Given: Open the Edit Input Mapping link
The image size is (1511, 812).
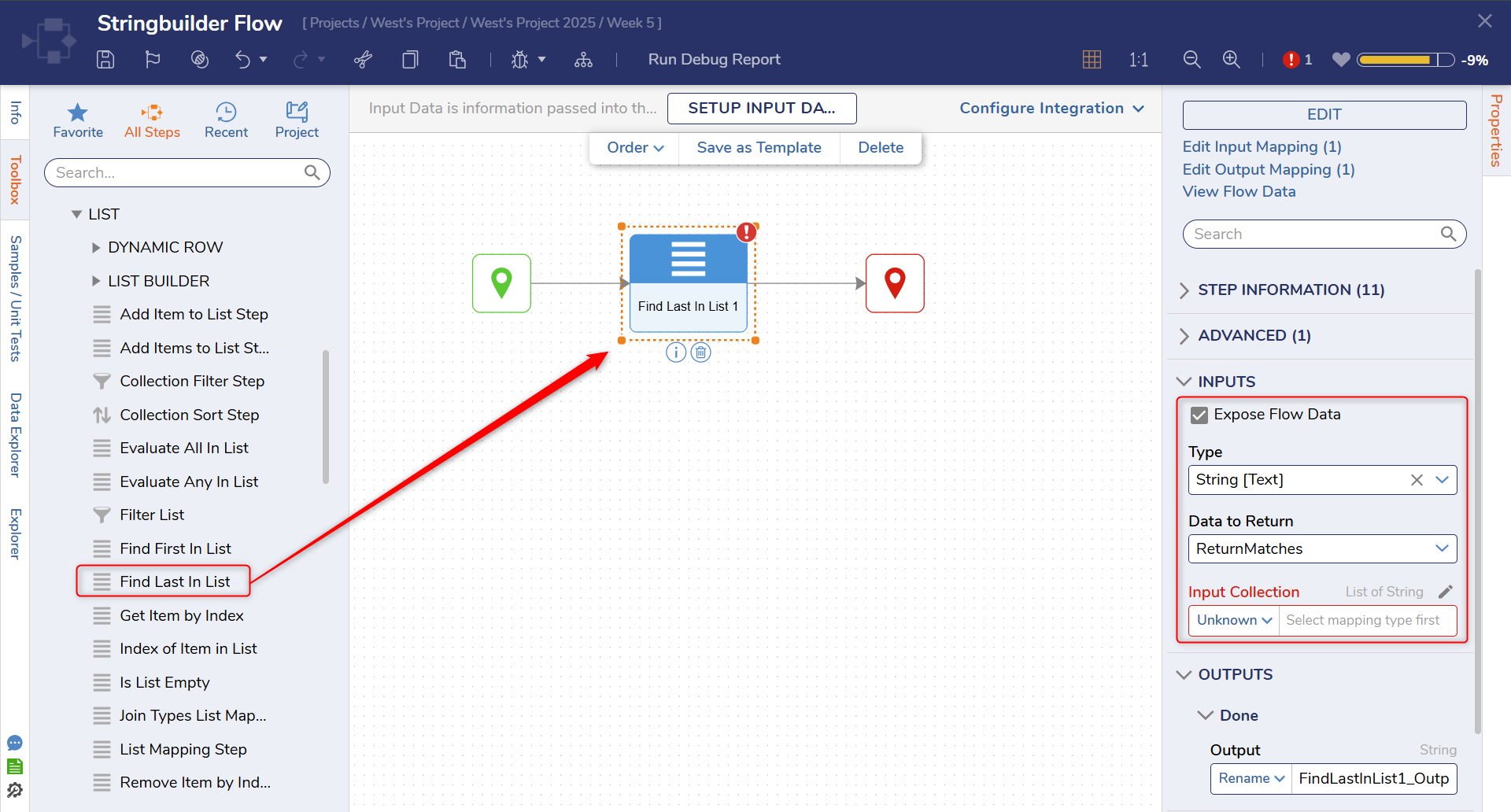Looking at the screenshot, I should 1262,147.
